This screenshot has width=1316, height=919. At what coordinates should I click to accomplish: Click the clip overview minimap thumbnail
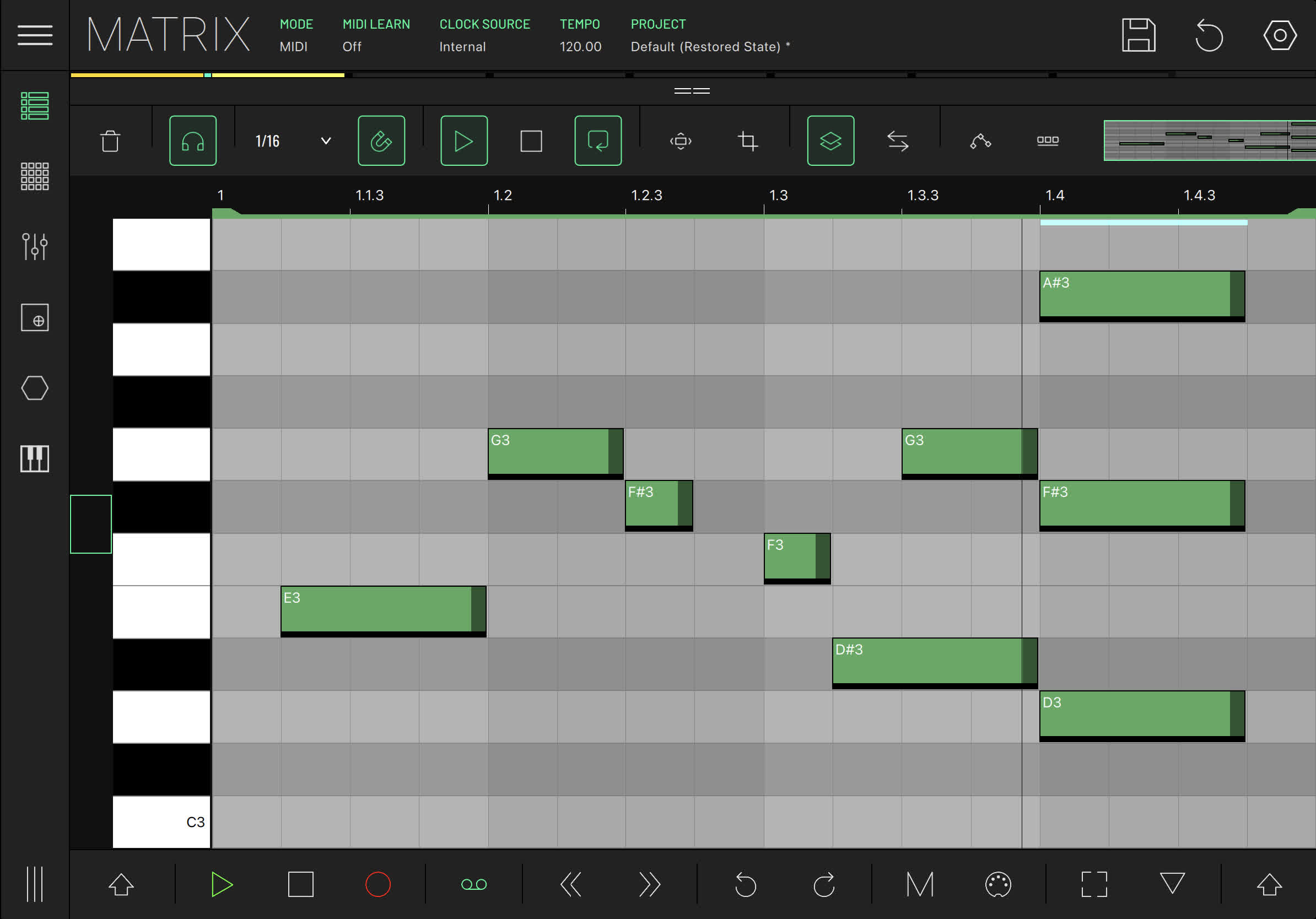pyautogui.click(x=1210, y=141)
